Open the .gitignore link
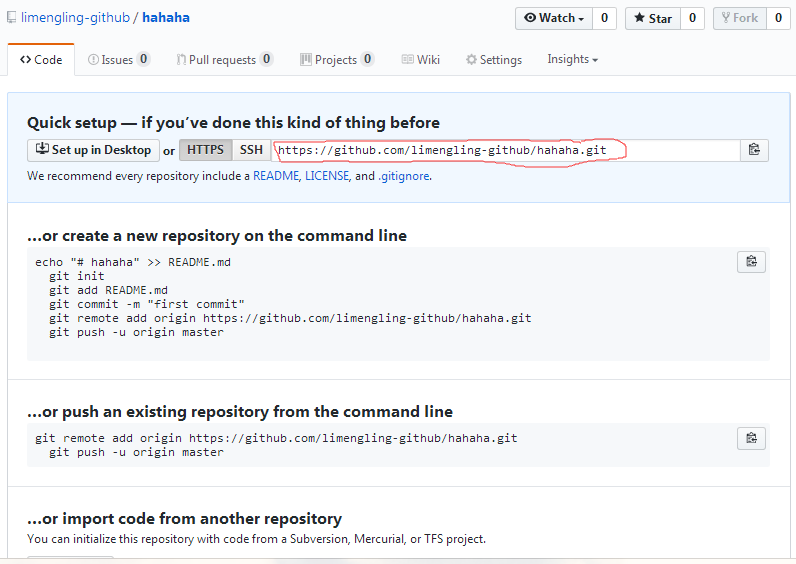This screenshot has width=796, height=564. [x=404, y=176]
